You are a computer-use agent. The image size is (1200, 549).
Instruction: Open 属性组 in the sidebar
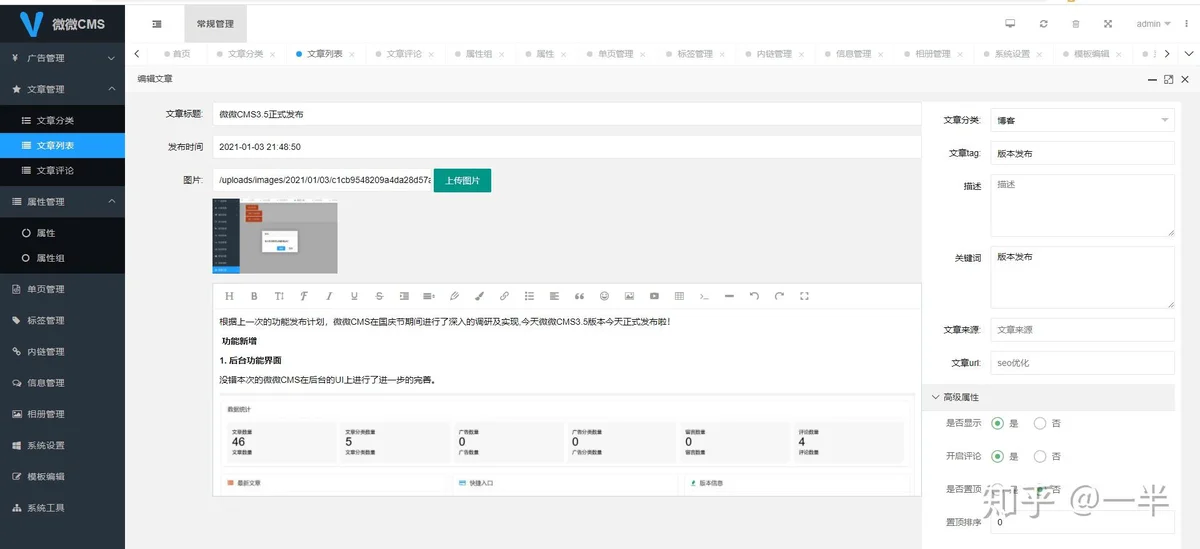[62, 258]
